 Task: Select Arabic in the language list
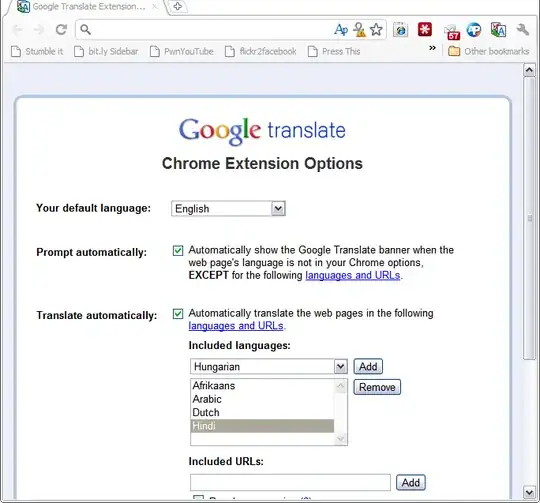(x=262, y=399)
